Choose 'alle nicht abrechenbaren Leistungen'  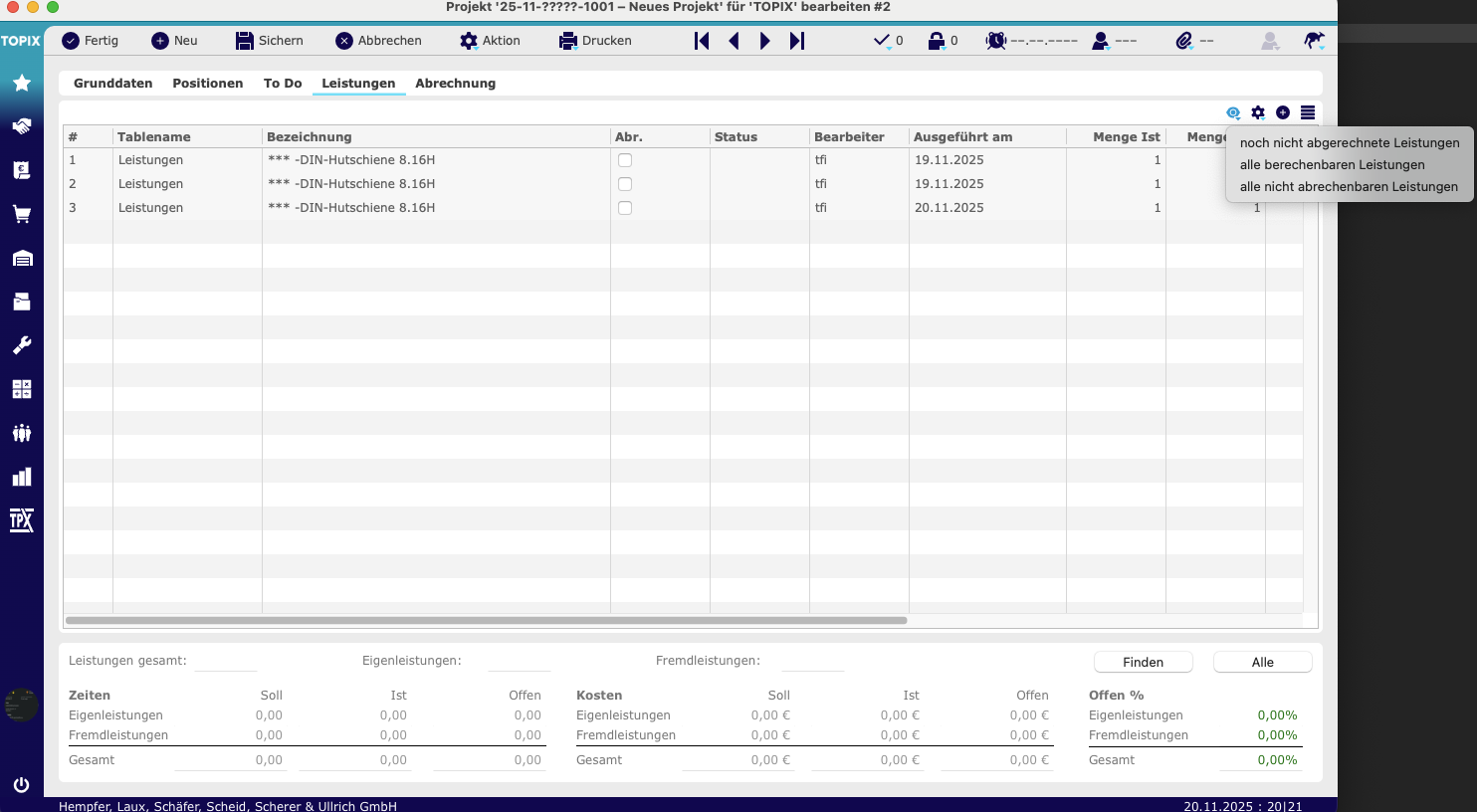point(1350,187)
